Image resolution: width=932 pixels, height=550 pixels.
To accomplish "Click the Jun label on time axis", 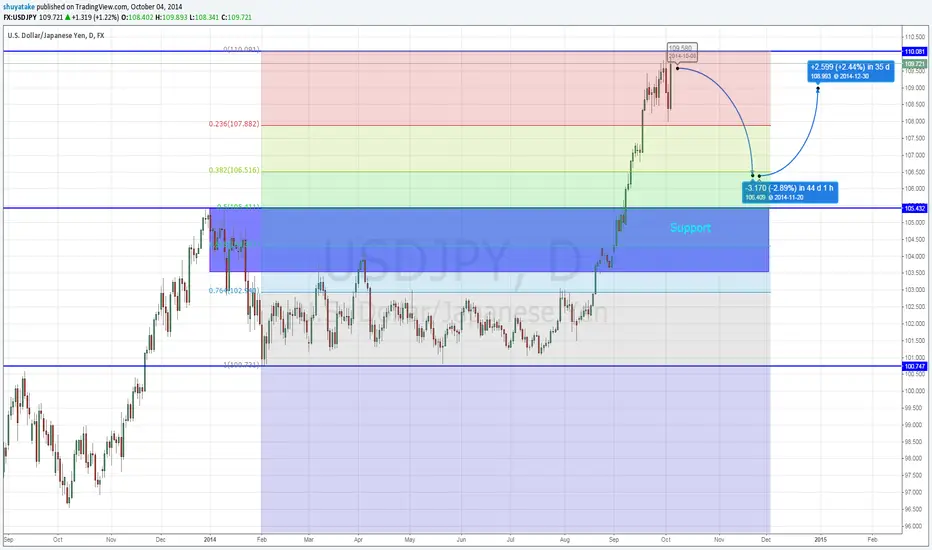I will (461, 540).
